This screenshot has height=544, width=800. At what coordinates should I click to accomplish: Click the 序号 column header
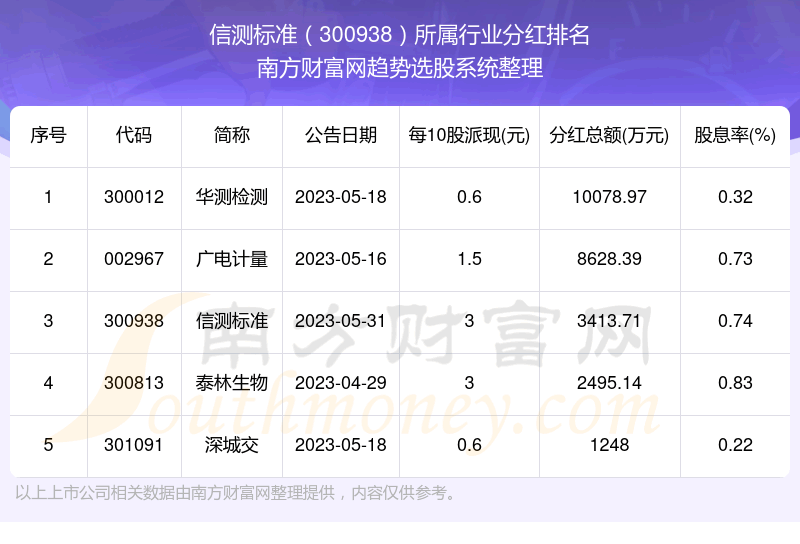[x=48, y=135]
